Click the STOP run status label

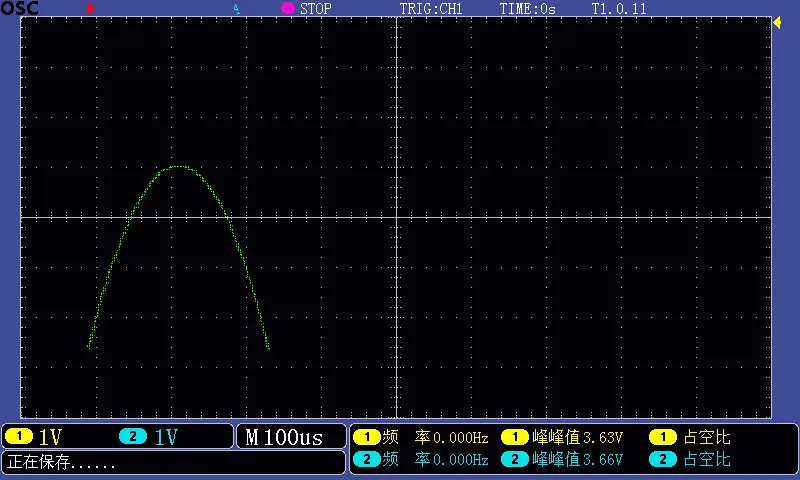click(x=315, y=9)
